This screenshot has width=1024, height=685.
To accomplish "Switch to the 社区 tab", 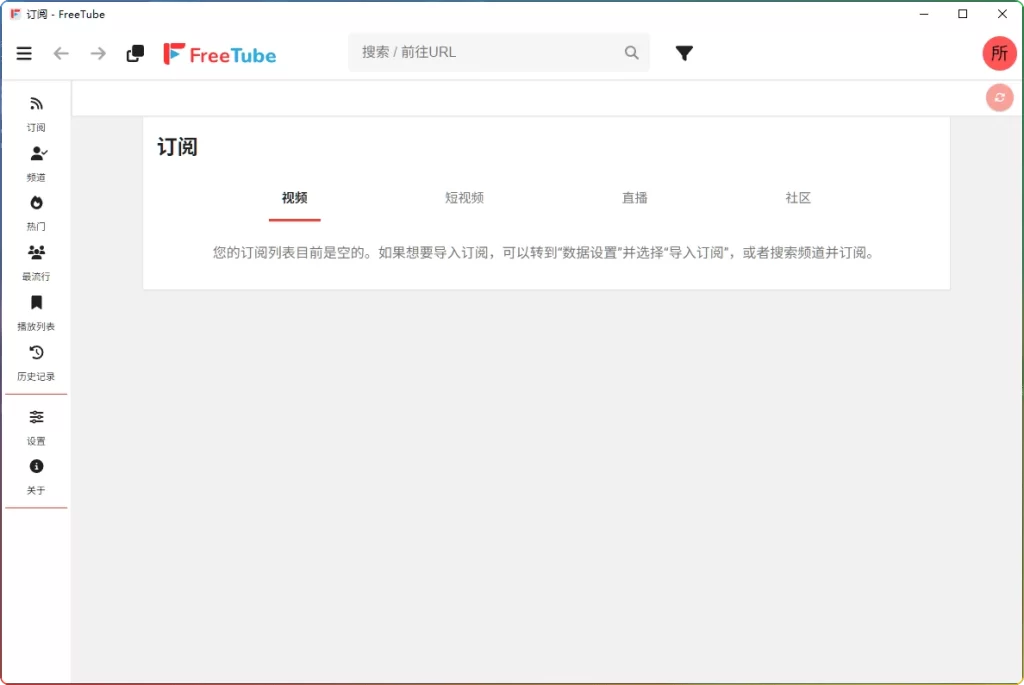I will pos(797,198).
